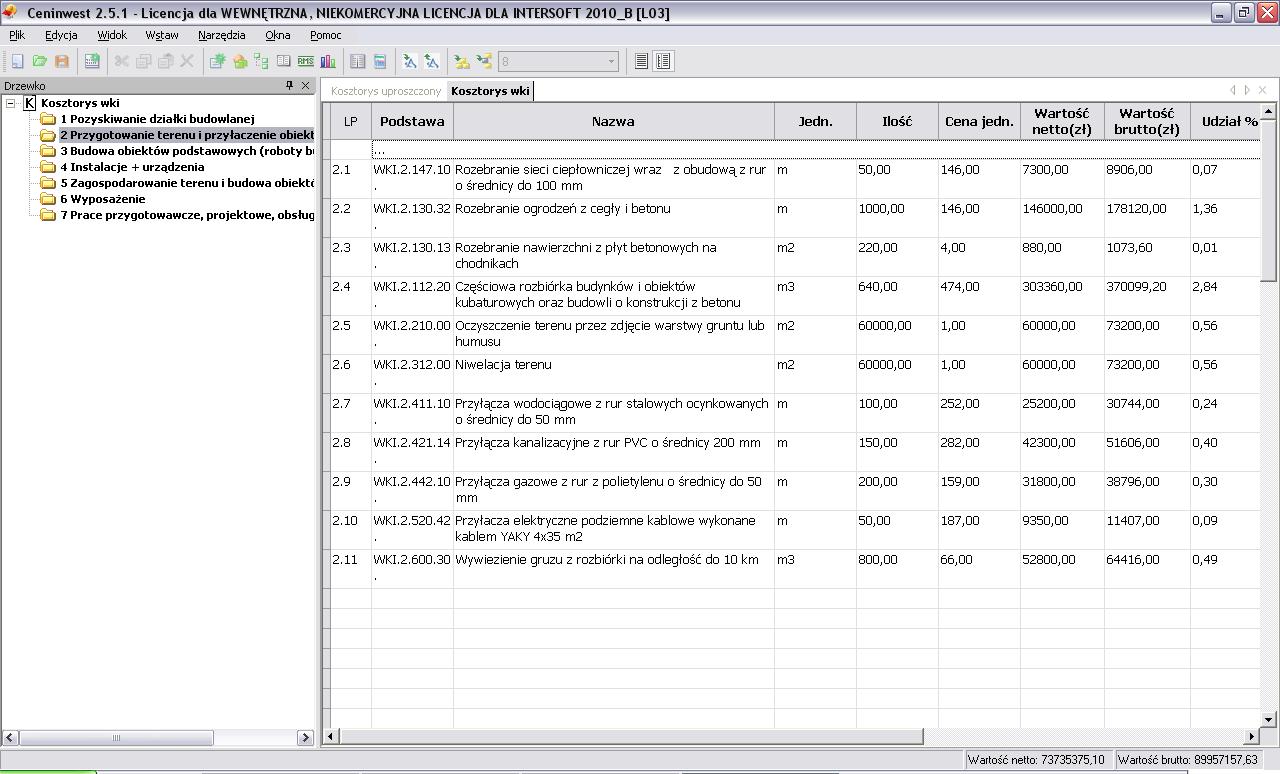1280x774 pixels.
Task: Select tree item 1 Pozyskiwanie działki budowlanej
Action: pos(157,119)
